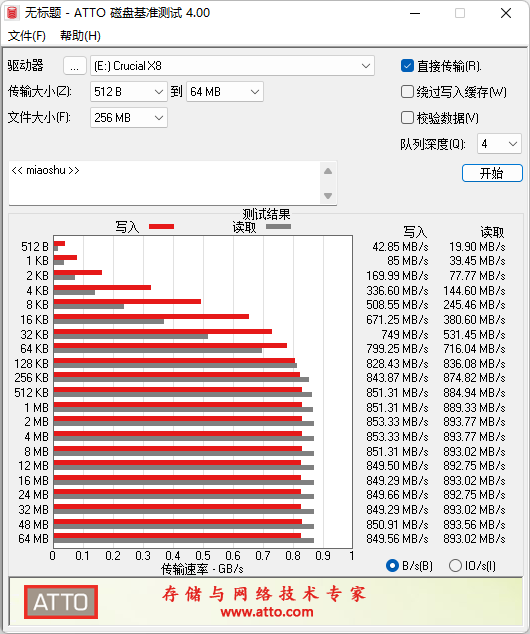Click the 4 KB write value 336.60 MB/s
This screenshot has height=634, width=530.
pyautogui.click(x=397, y=291)
